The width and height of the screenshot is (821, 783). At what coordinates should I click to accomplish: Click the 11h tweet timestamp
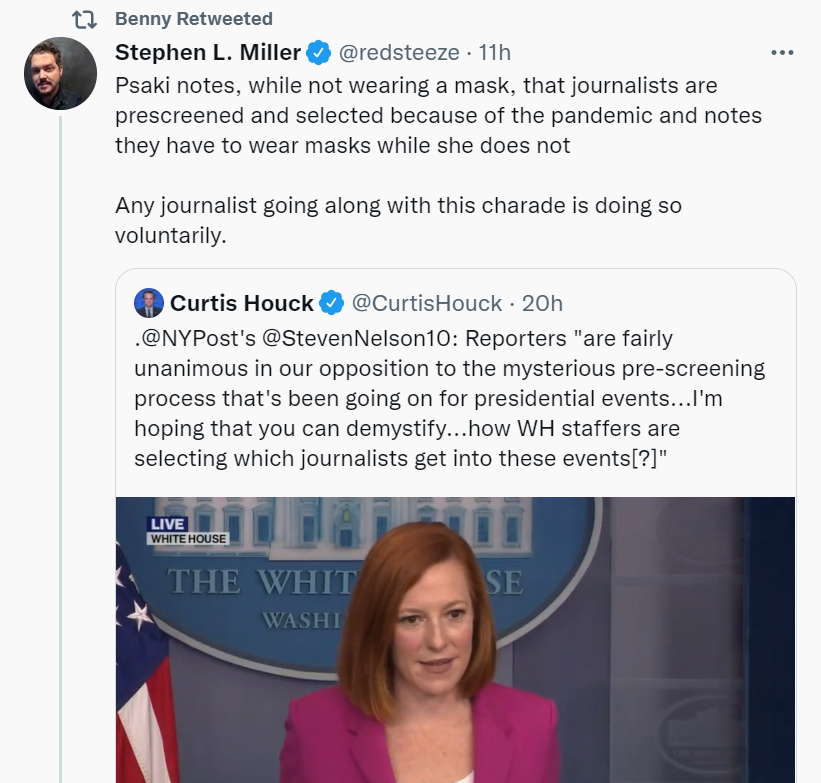[x=494, y=52]
